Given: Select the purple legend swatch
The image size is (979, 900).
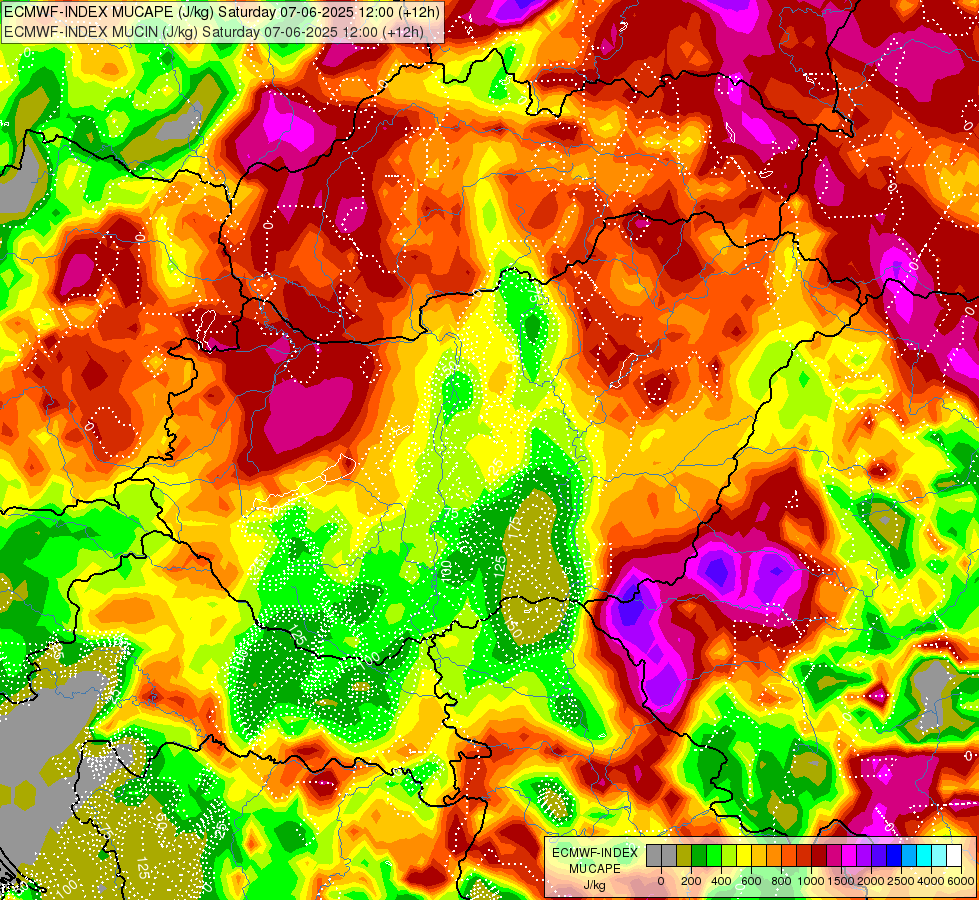Looking at the screenshot, I should point(865,855).
